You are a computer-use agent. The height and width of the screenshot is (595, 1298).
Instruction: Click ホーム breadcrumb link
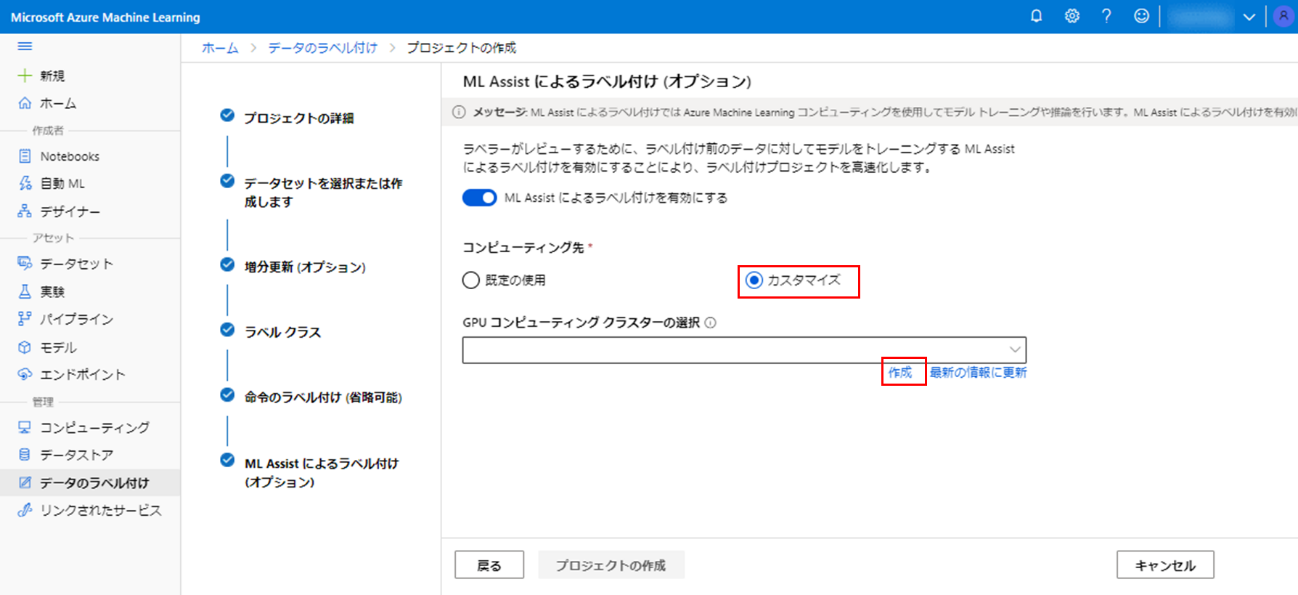[220, 48]
